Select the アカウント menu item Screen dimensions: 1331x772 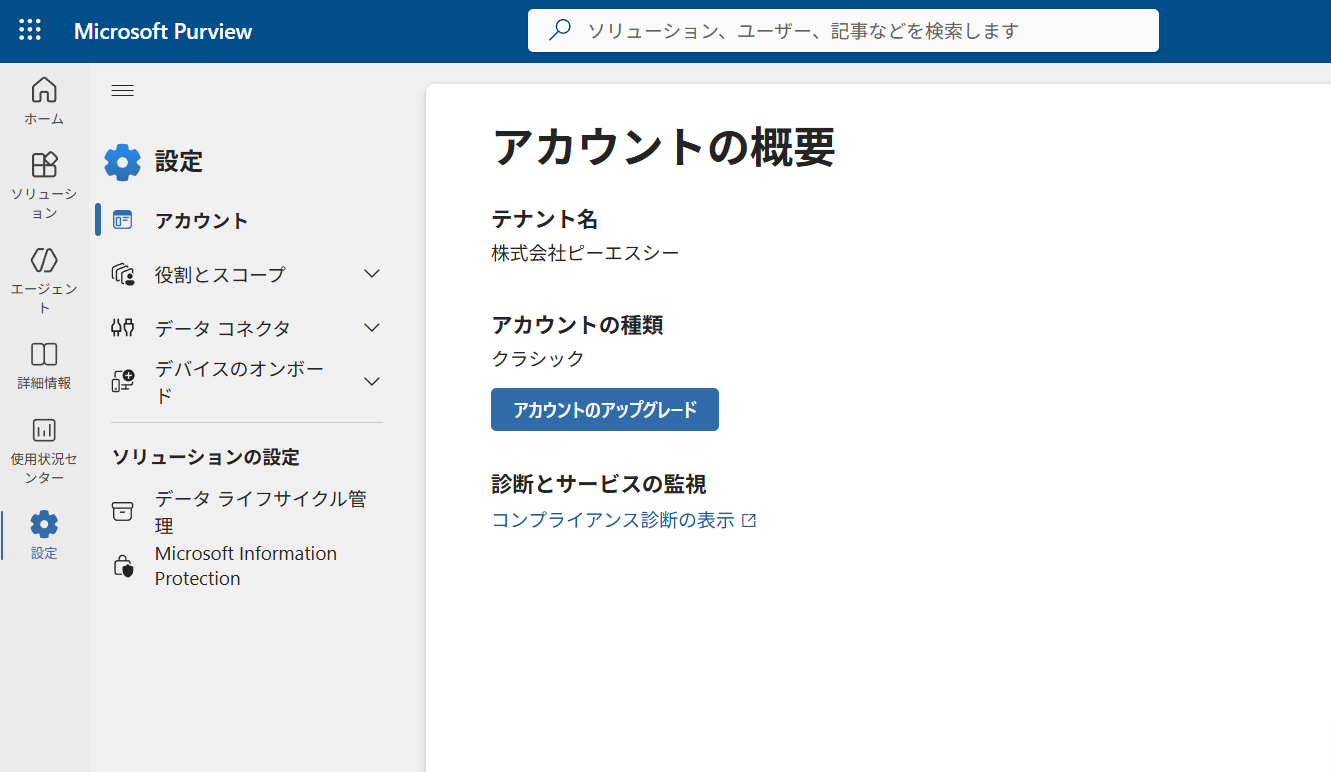[241, 221]
